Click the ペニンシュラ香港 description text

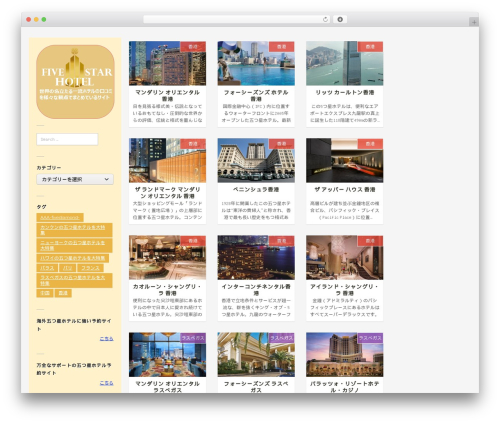pos(256,210)
